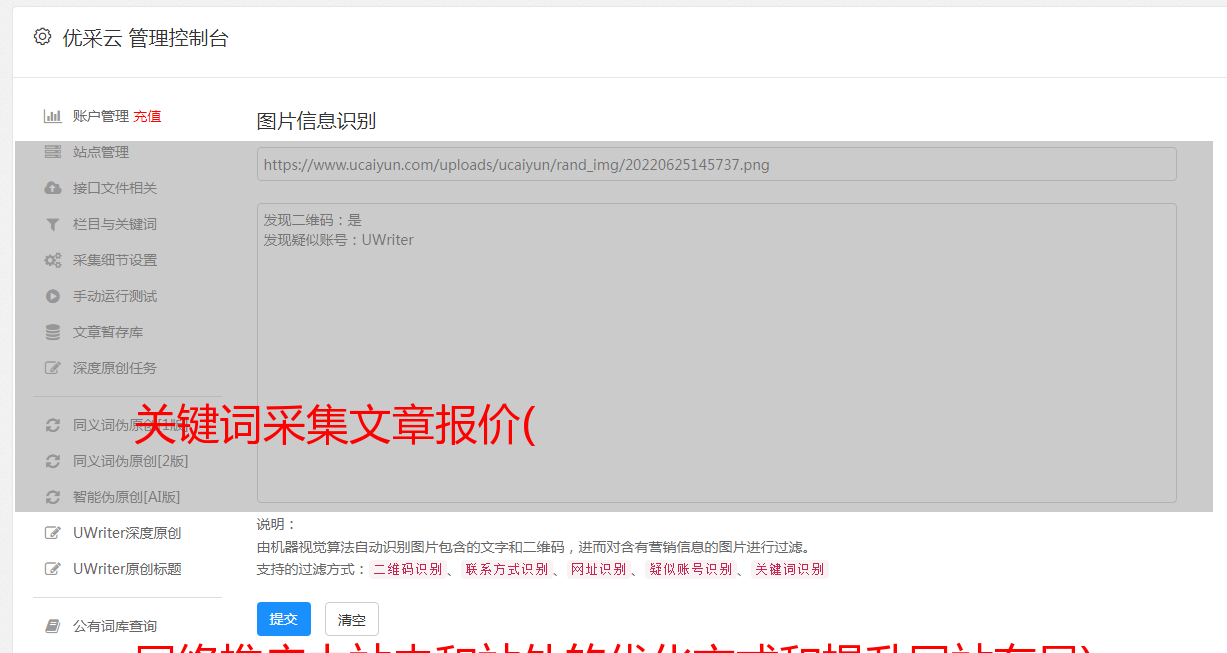
Task: Click the 优采云 管理控制台 title
Action: tap(145, 38)
